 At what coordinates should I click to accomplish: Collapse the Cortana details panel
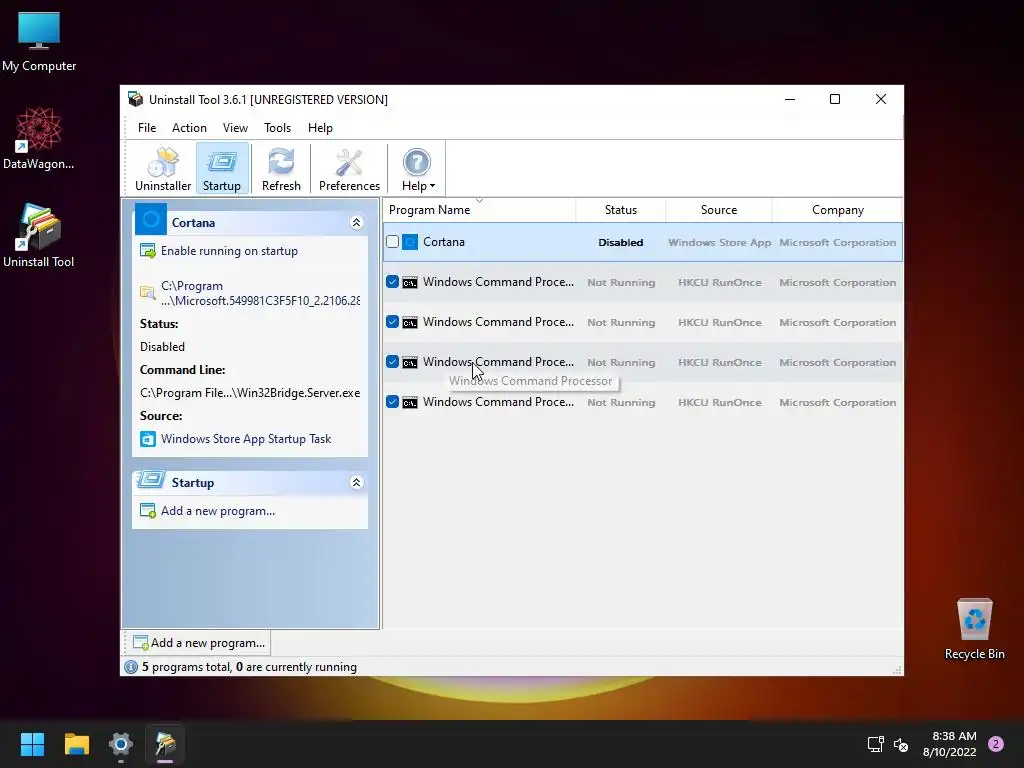click(x=357, y=223)
